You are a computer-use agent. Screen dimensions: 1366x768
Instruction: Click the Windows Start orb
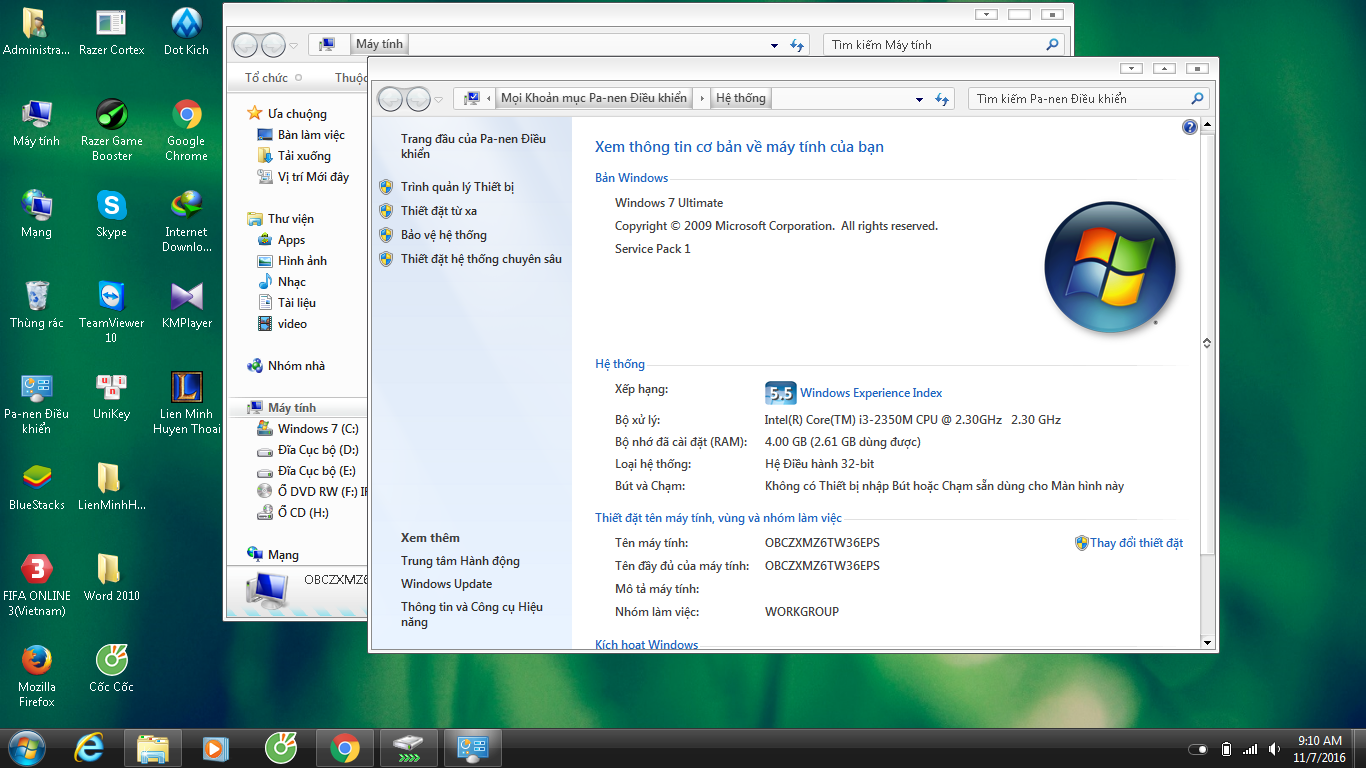pos(26,748)
